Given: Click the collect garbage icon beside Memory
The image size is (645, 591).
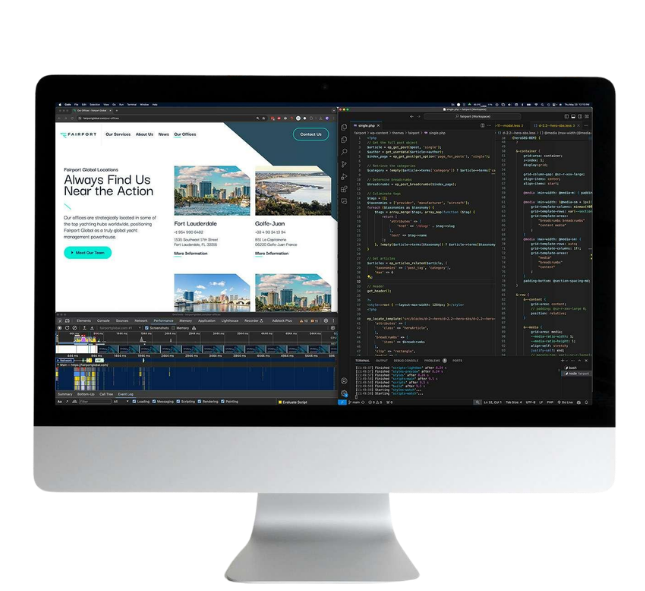Looking at the screenshot, I should click(x=194, y=328).
